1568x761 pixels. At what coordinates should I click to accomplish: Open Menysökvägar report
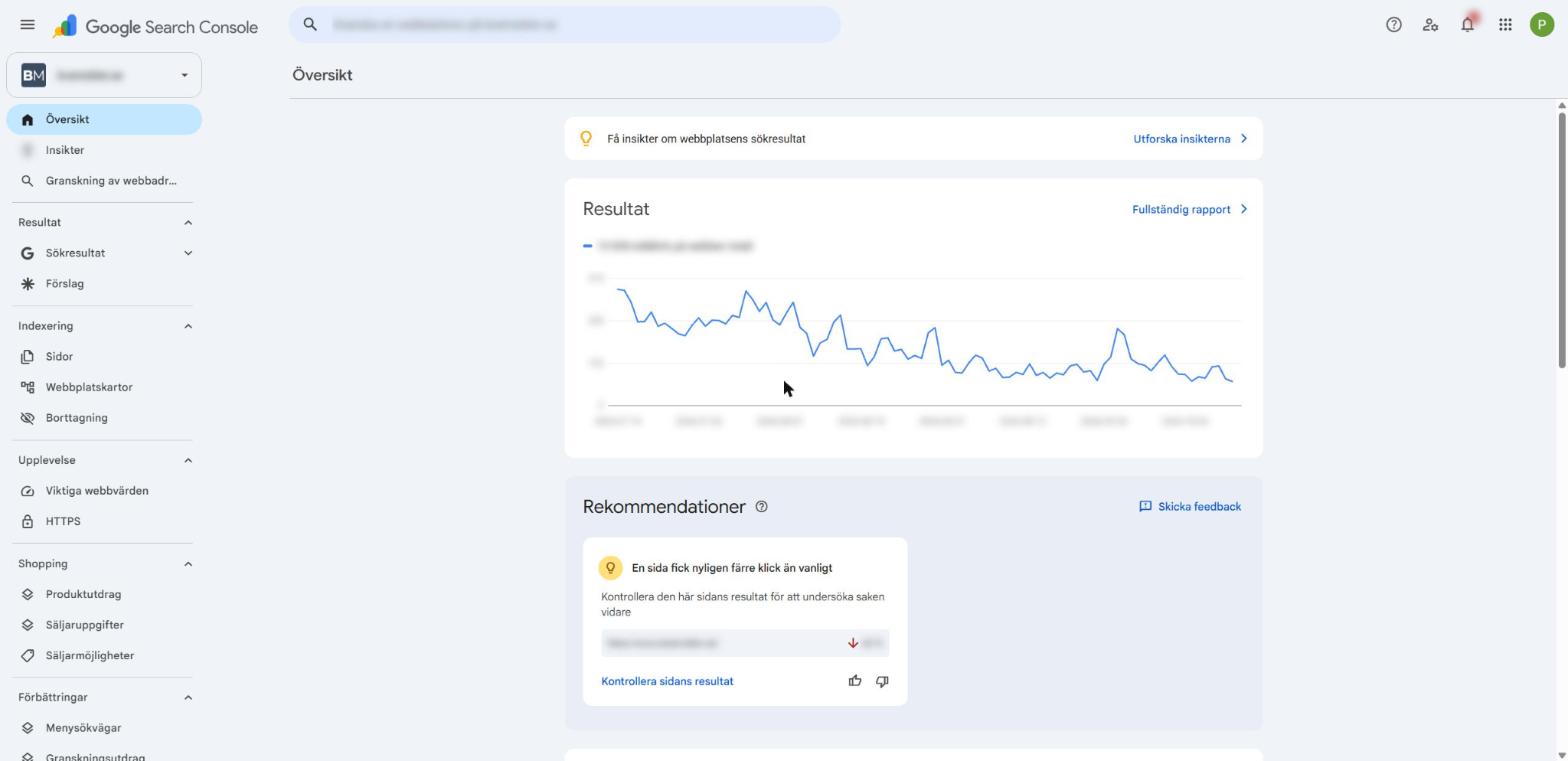pos(104,728)
